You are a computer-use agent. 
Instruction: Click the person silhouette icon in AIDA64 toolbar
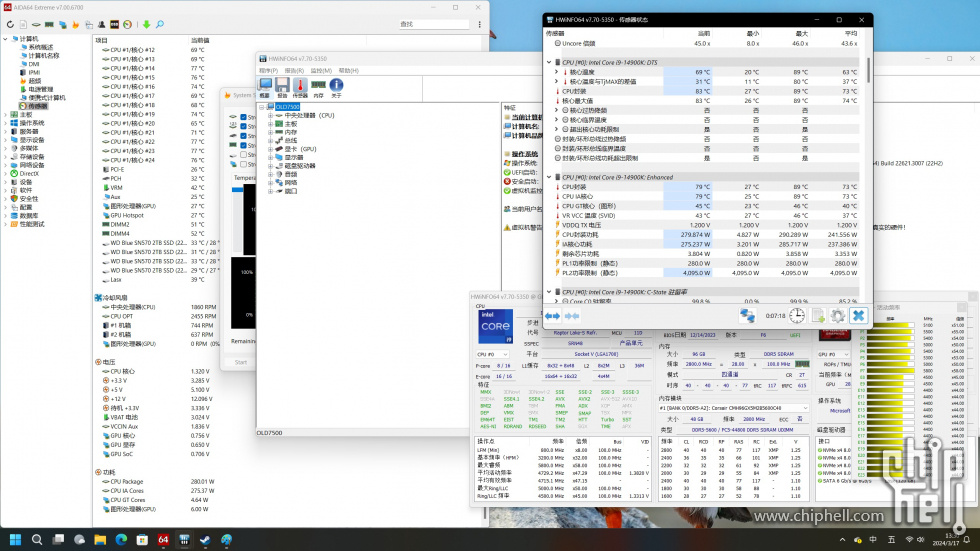coord(101,24)
